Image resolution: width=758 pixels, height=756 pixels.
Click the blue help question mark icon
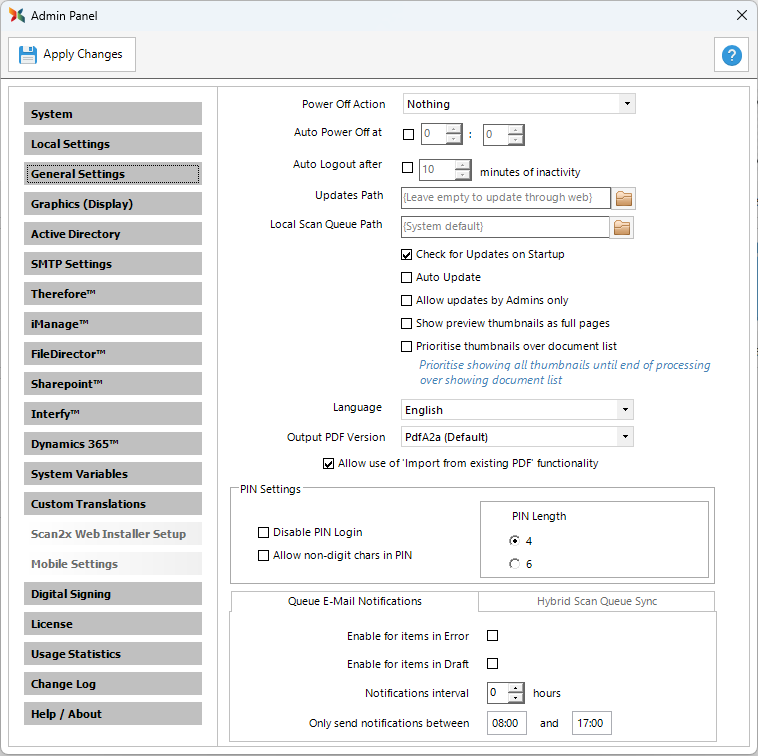(x=731, y=55)
